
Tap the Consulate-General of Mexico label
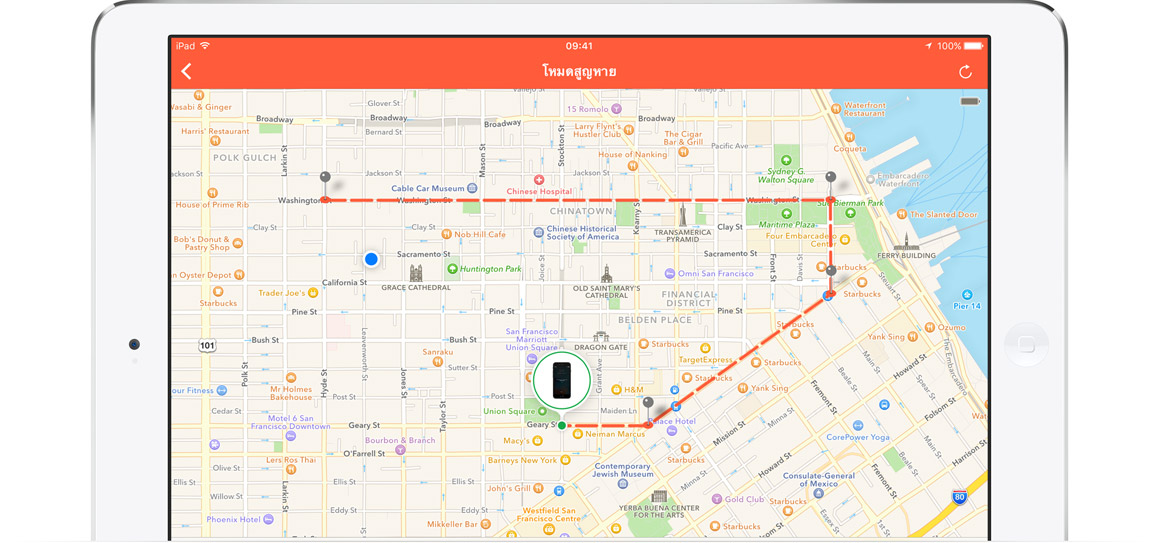[821, 479]
